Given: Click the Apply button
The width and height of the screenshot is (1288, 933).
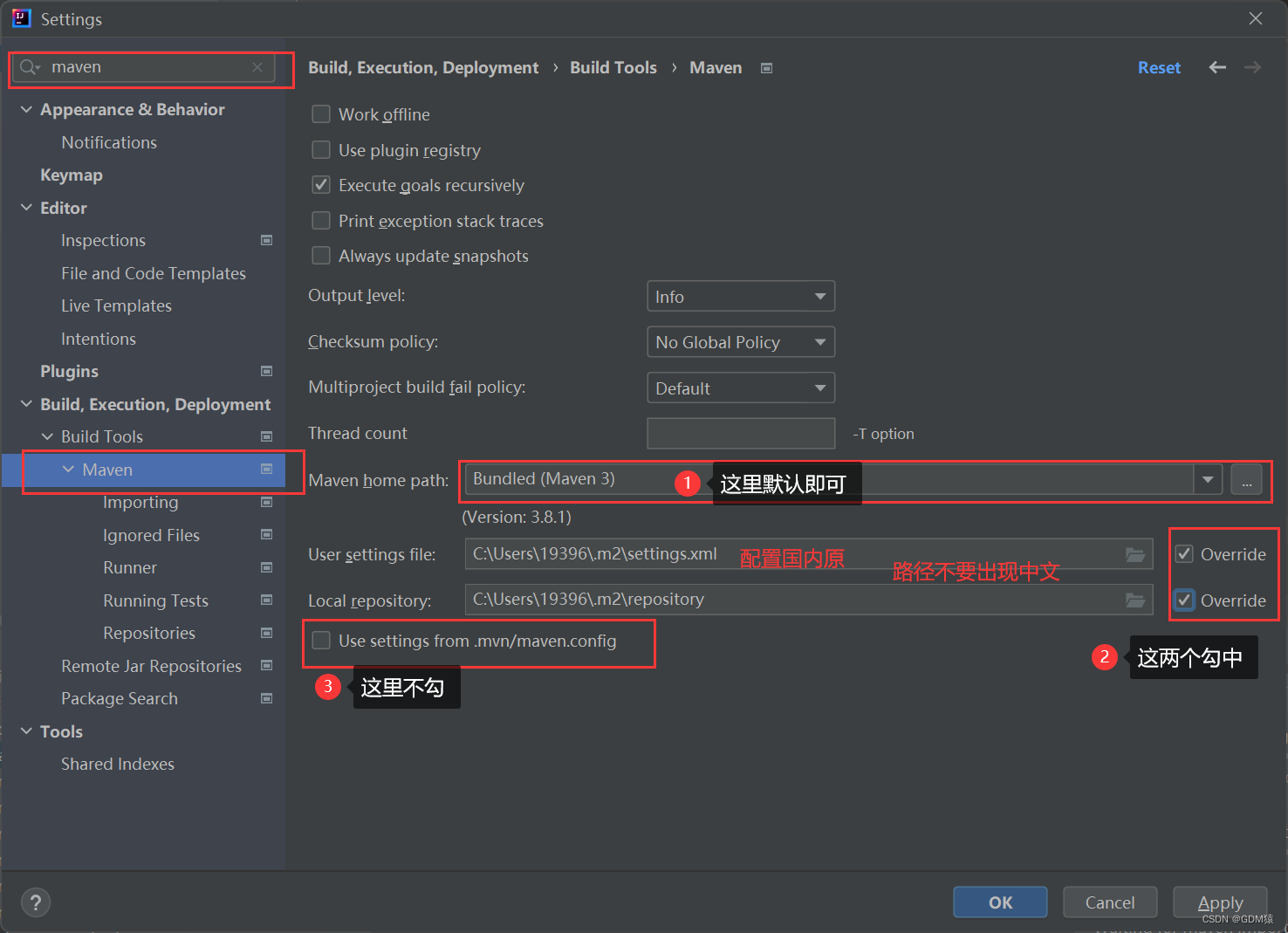Looking at the screenshot, I should tap(1220, 902).
